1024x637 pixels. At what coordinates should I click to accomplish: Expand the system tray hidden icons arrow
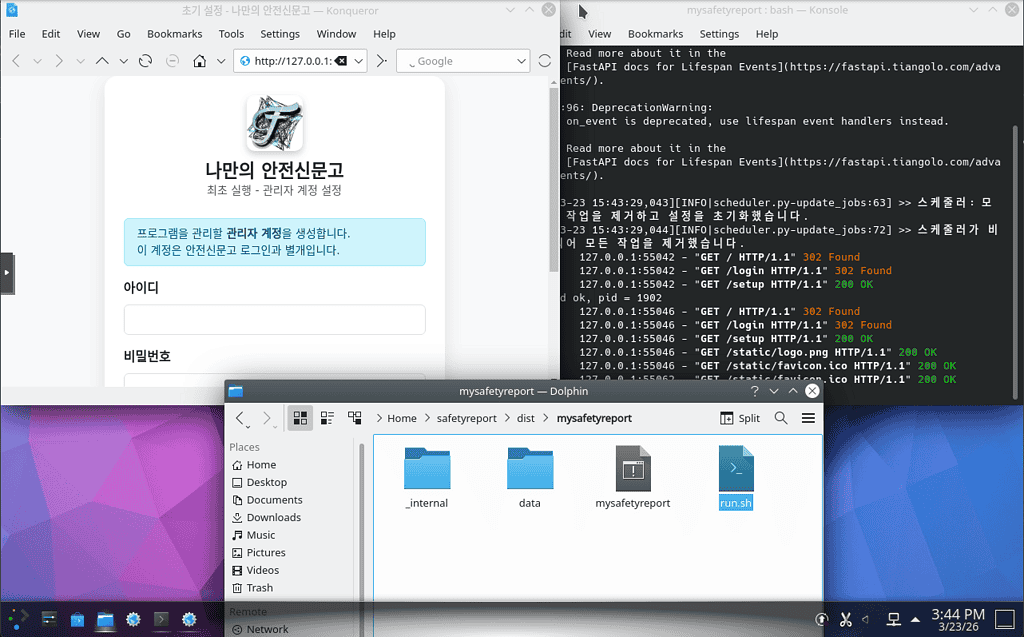pyautogui.click(x=916, y=620)
